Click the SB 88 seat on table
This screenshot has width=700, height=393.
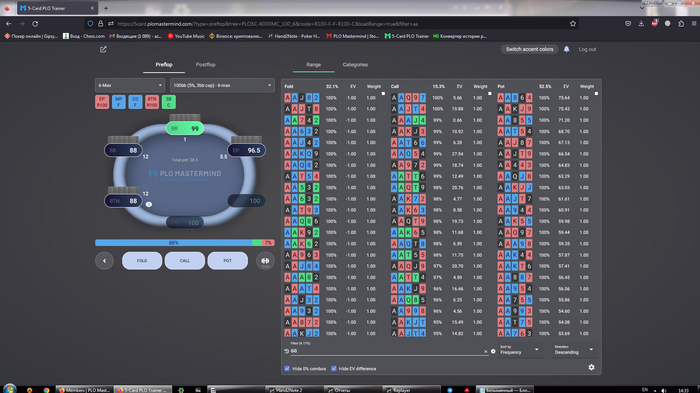(x=123, y=151)
